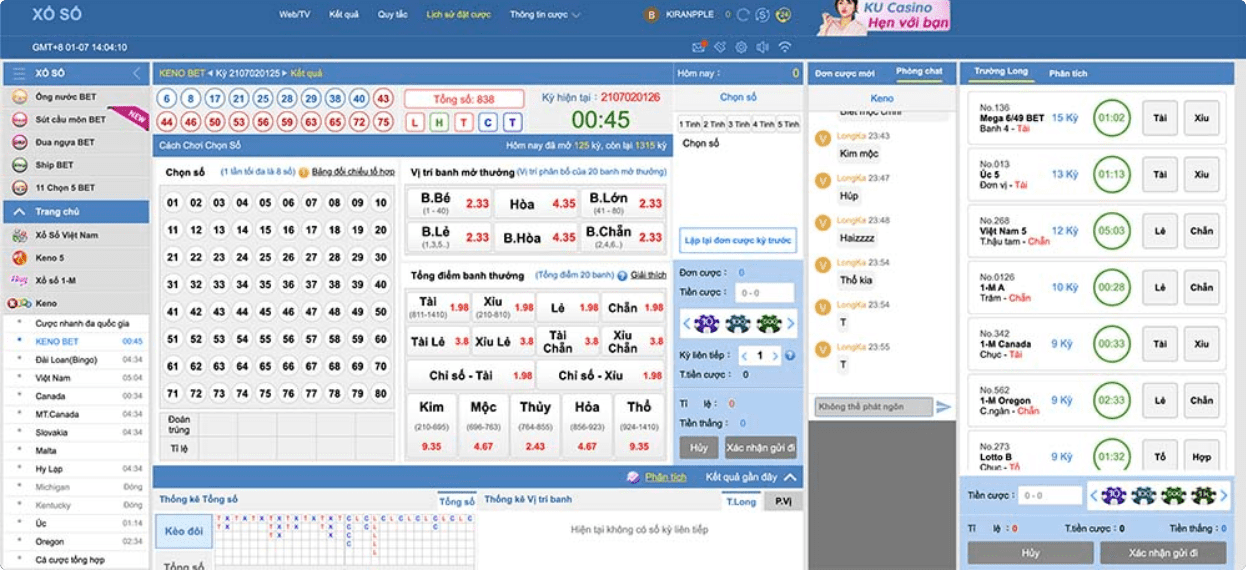Click the send message arrow in chat
This screenshot has width=1246, height=570.
point(943,407)
